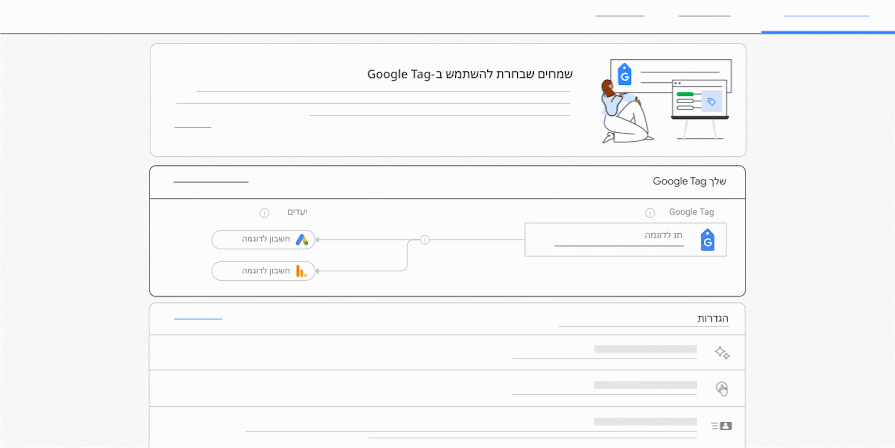Click the blue Google tag icon in תג לדוגמה box
The height and width of the screenshot is (448, 895).
(707, 240)
